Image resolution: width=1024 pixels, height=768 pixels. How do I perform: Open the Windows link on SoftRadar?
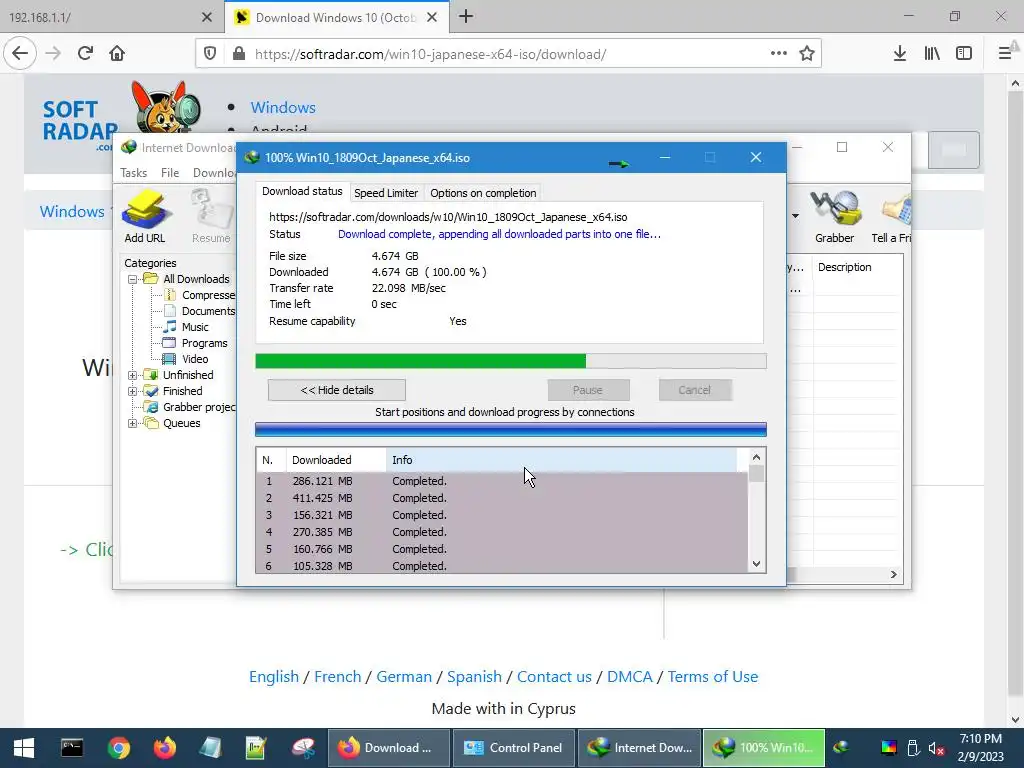(283, 108)
